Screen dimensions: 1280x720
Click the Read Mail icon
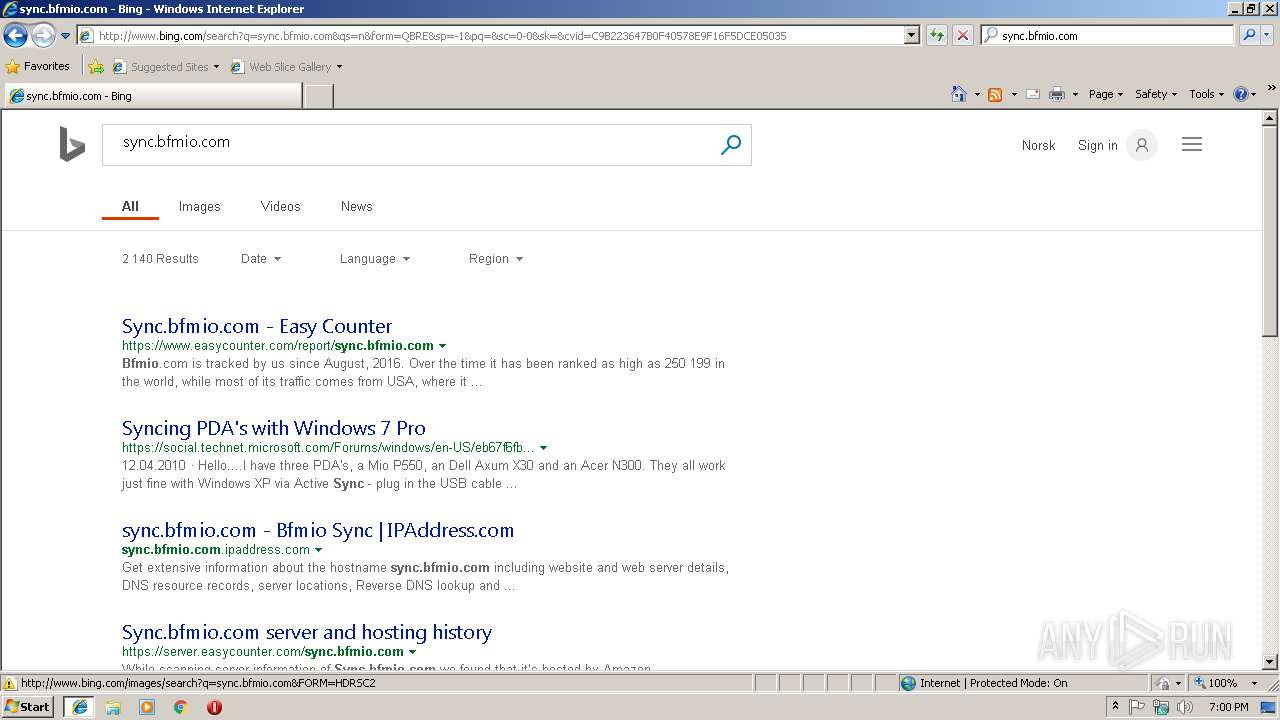point(1033,94)
